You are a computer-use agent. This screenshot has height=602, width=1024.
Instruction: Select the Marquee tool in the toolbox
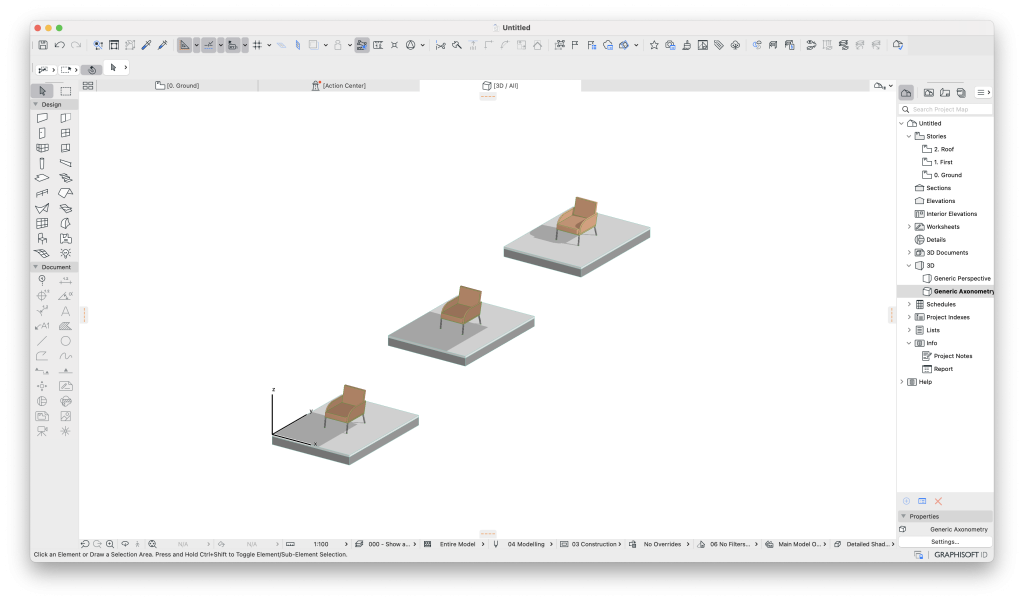click(x=65, y=91)
